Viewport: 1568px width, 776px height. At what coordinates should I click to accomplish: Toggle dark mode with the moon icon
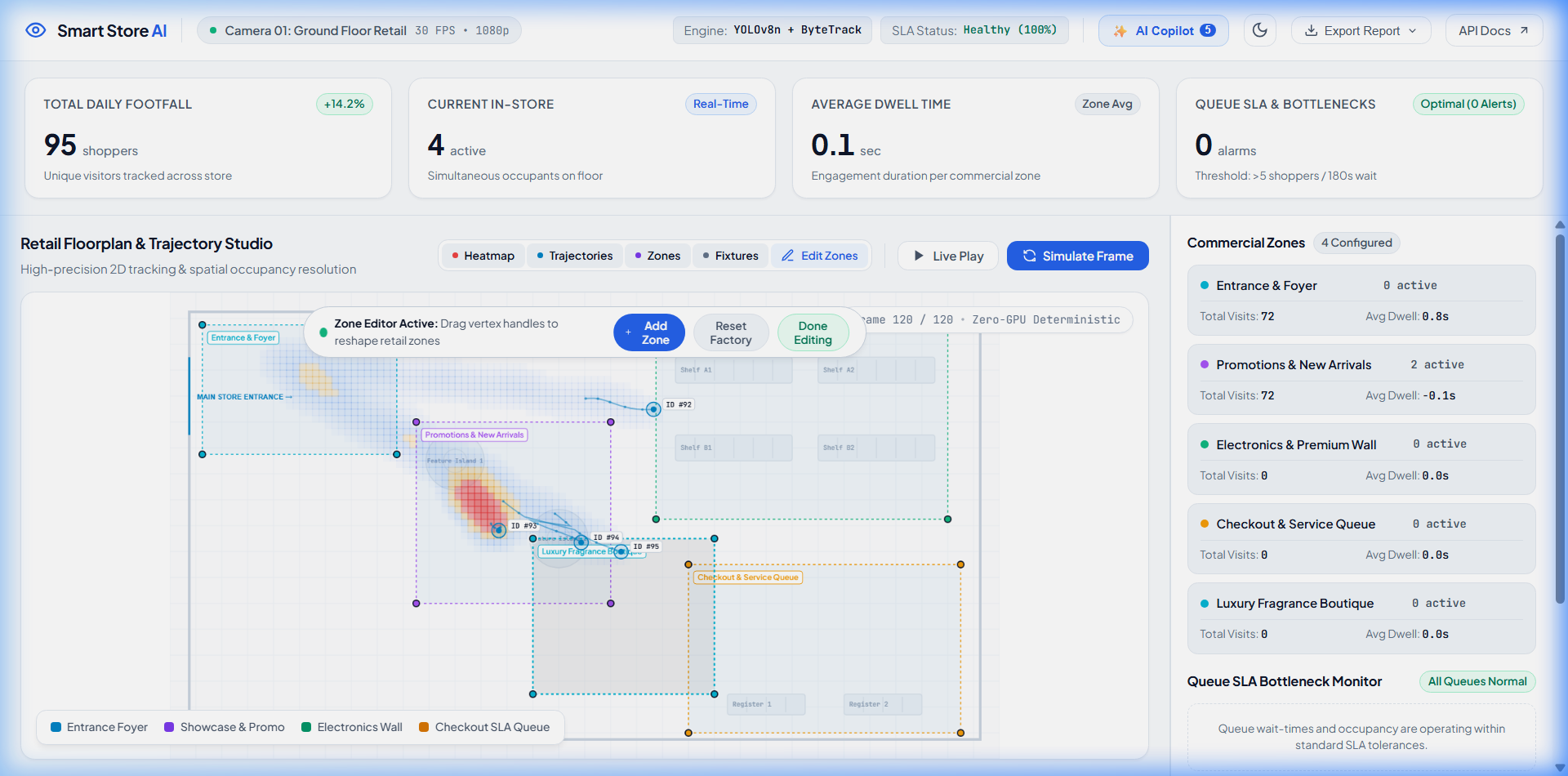(x=1260, y=30)
